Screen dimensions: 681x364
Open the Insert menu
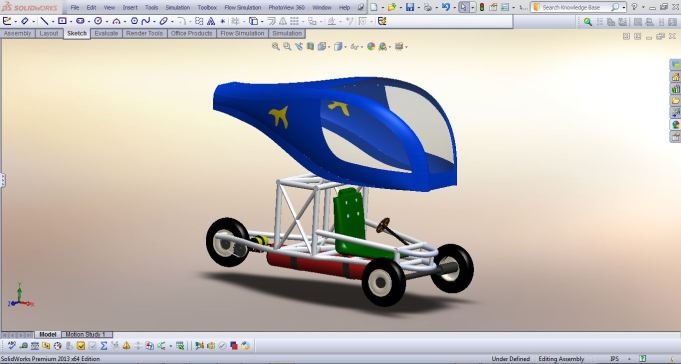[130, 7]
